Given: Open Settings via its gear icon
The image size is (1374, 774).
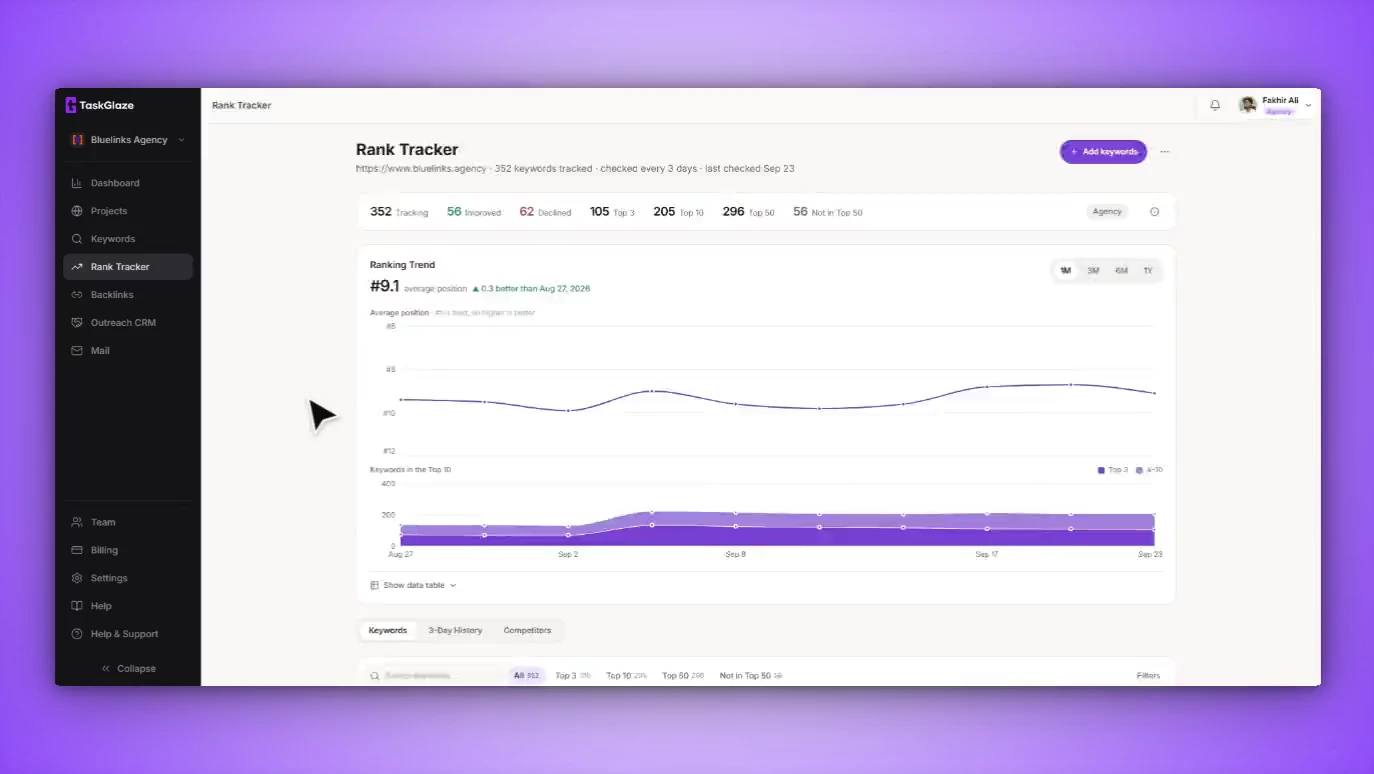Looking at the screenshot, I should (77, 578).
